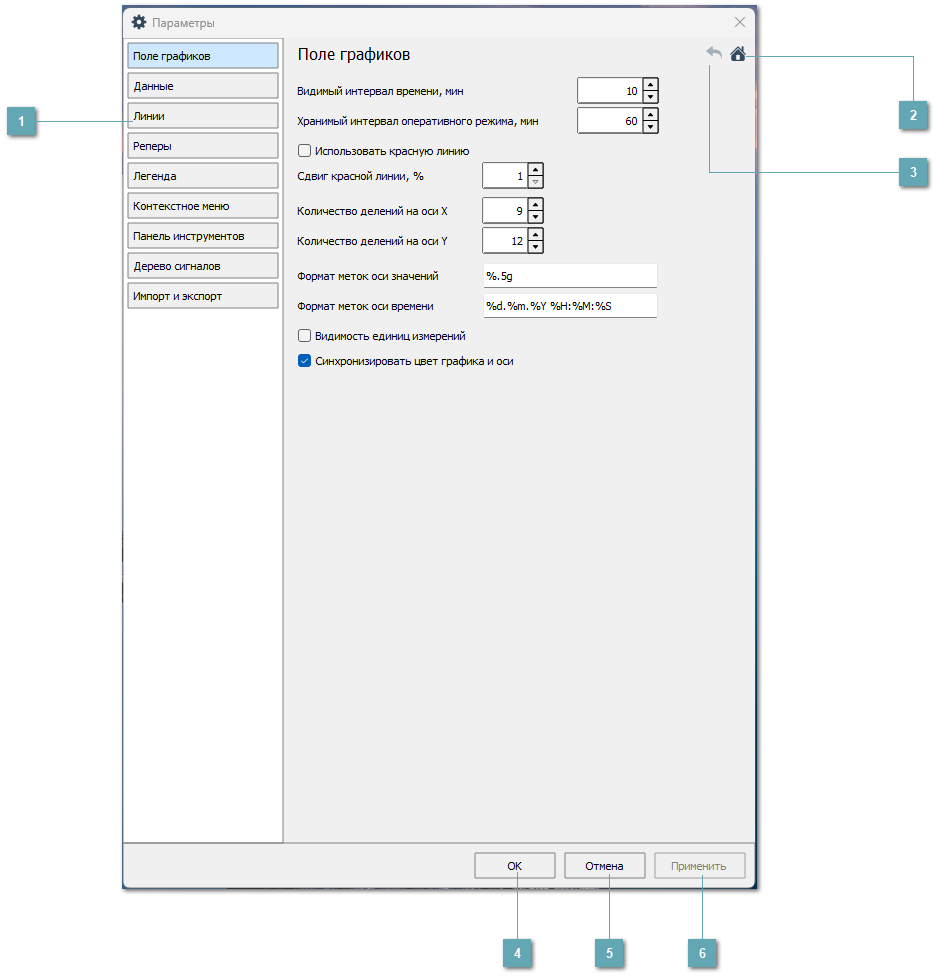Viewport: 938px width, 978px height.
Task: Decrease stored interval using down arrow
Action: 651,127
